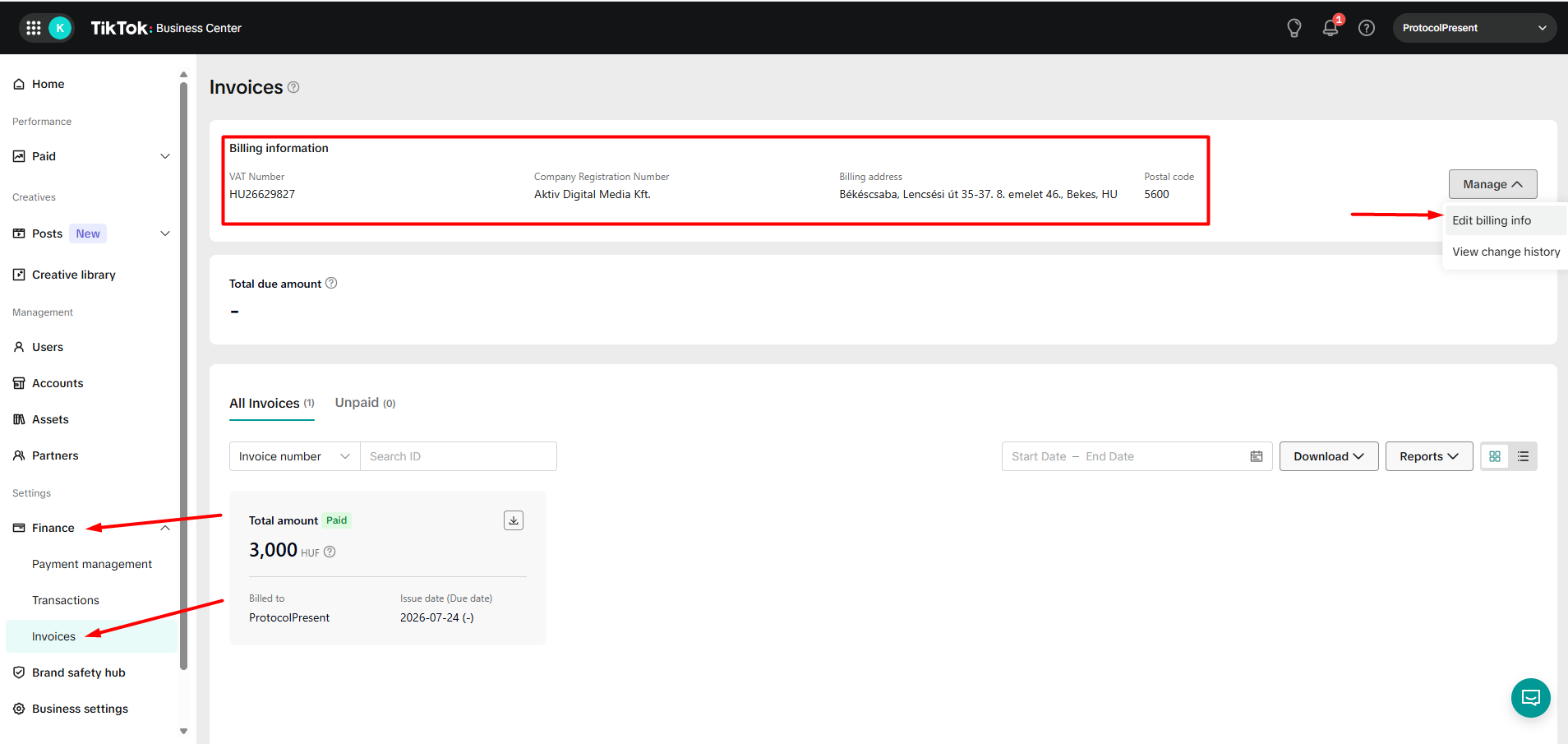Click the VAT number HU26629827
The width and height of the screenshot is (1568, 744).
click(x=262, y=194)
